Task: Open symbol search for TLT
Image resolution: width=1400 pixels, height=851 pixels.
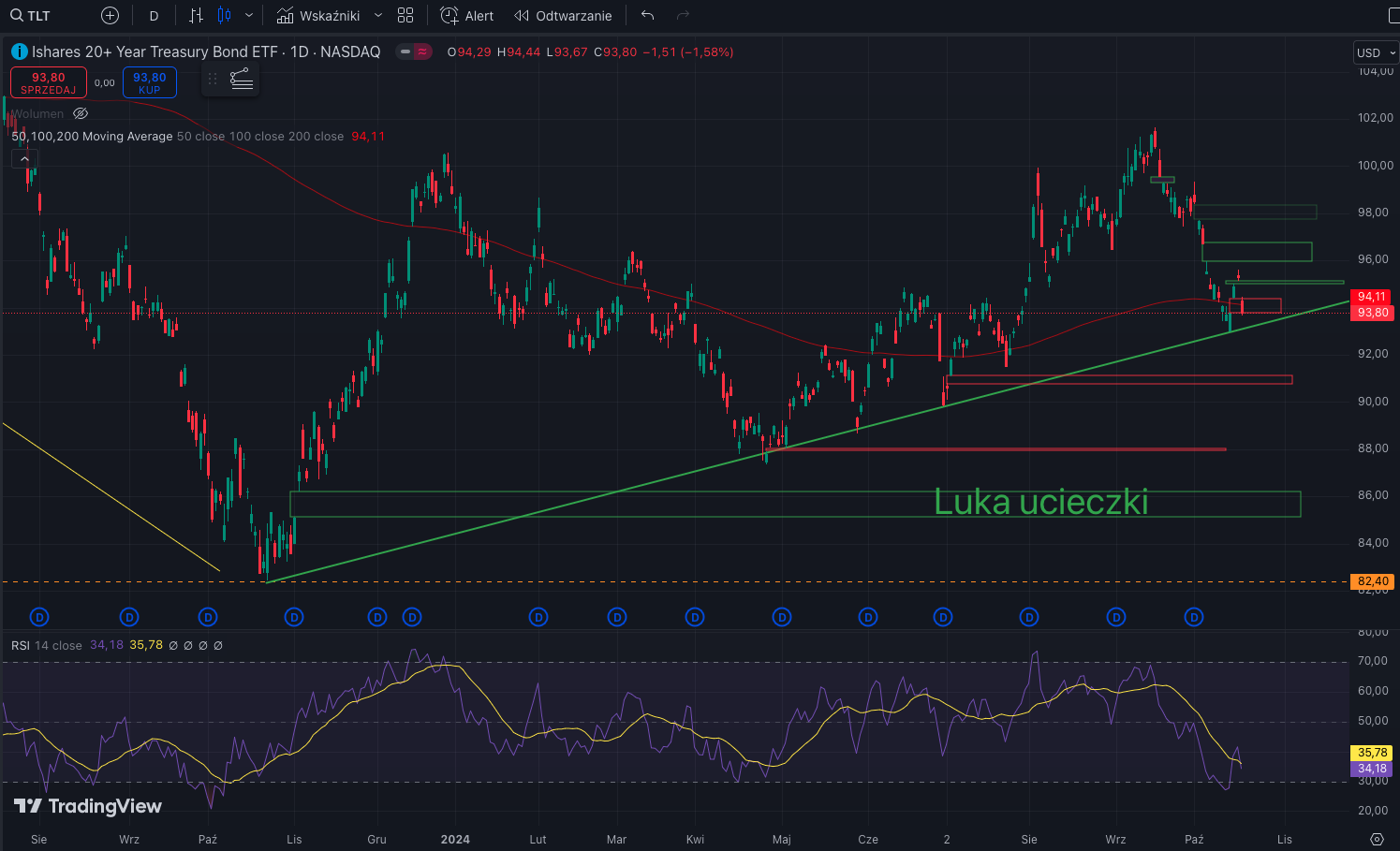Action: point(31,16)
